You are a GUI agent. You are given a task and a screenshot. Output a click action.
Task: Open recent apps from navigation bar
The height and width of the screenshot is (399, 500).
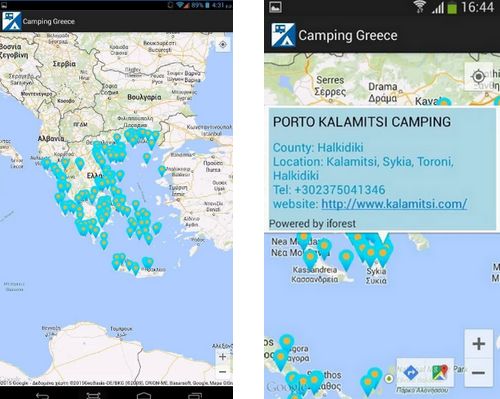tap(195, 395)
